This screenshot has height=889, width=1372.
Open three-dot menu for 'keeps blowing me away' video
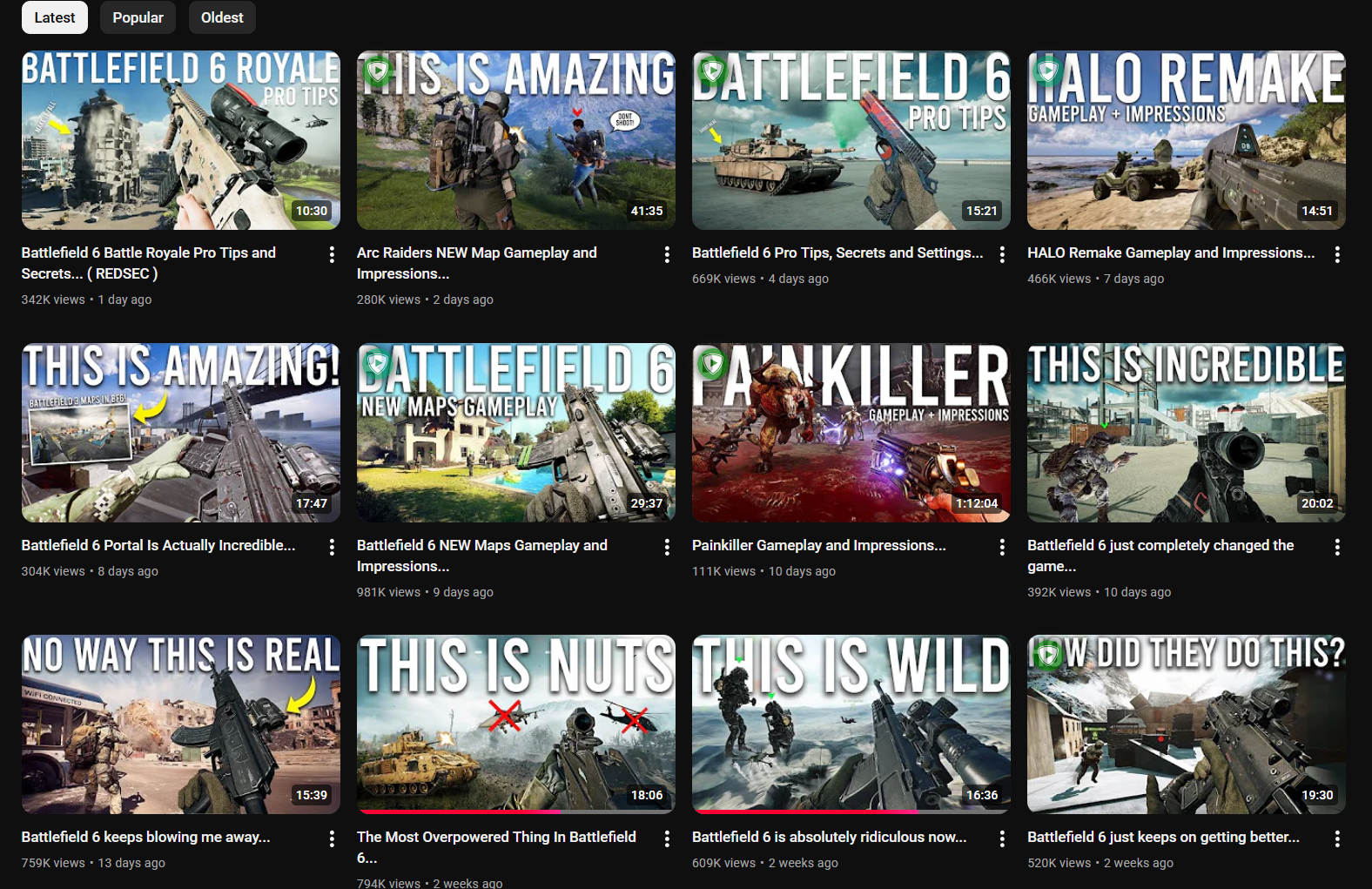332,838
